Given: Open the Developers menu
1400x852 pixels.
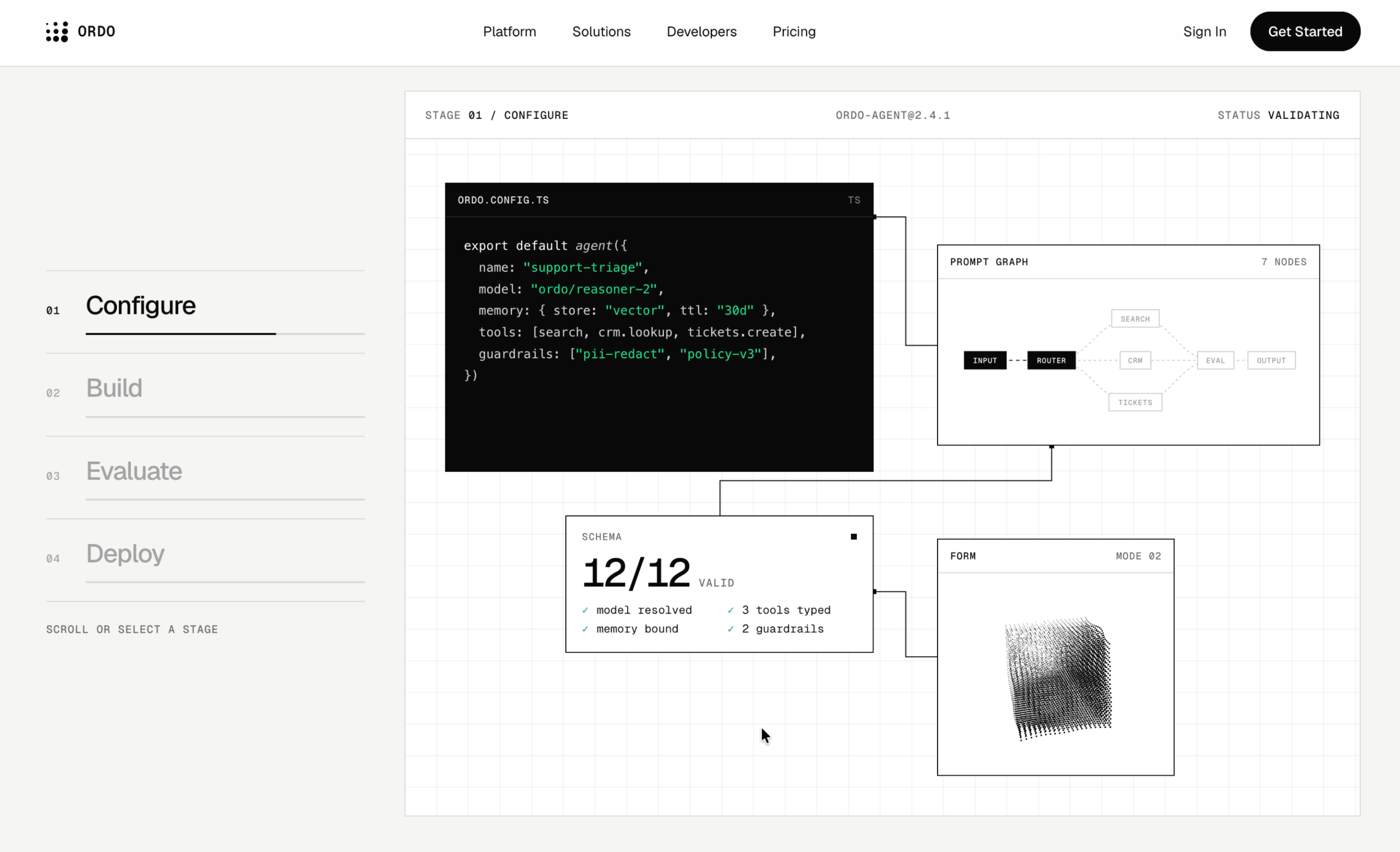Looking at the screenshot, I should (x=701, y=32).
